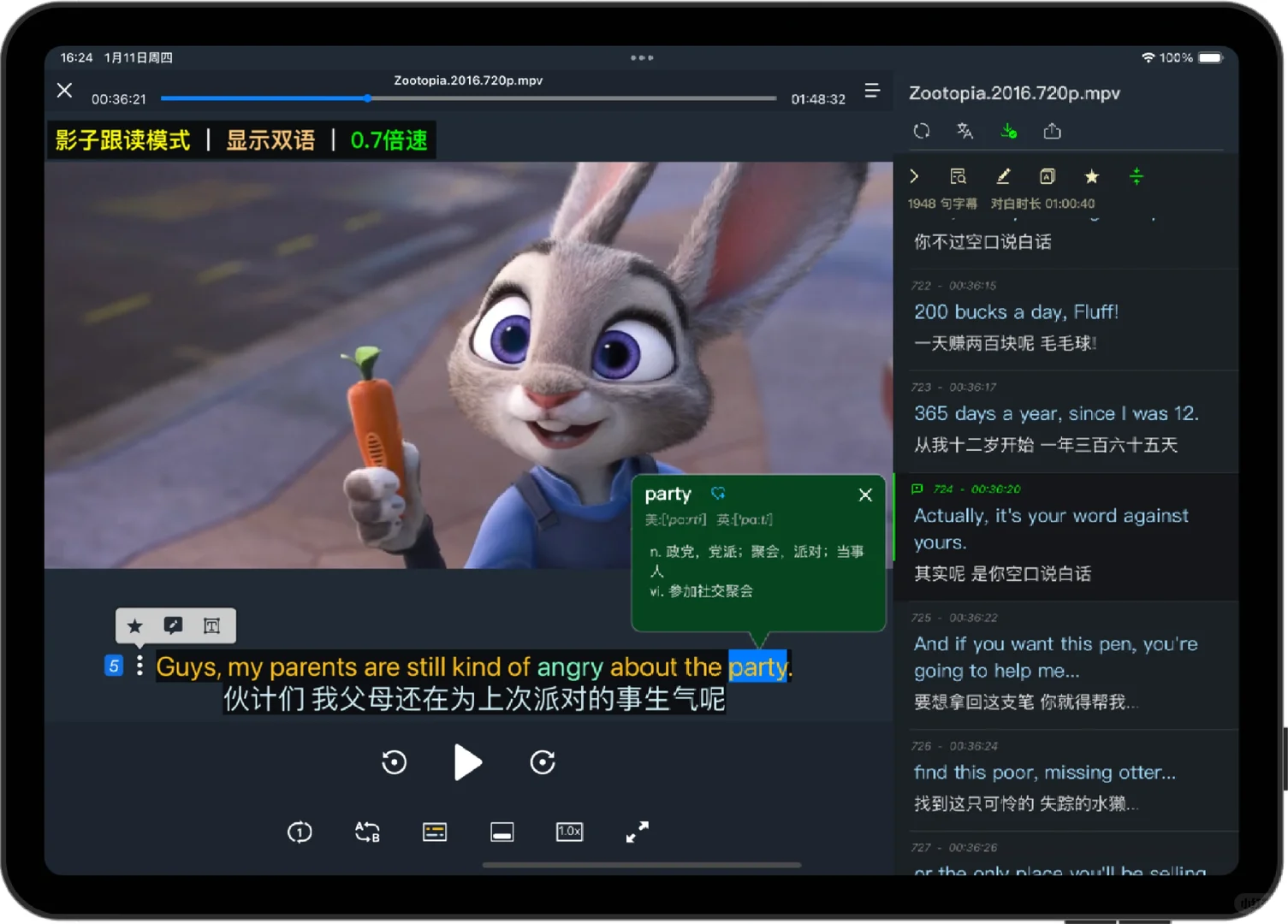Tap the 显示双语 label
Image resolution: width=1288 pixels, height=924 pixels.
pyautogui.click(x=270, y=140)
